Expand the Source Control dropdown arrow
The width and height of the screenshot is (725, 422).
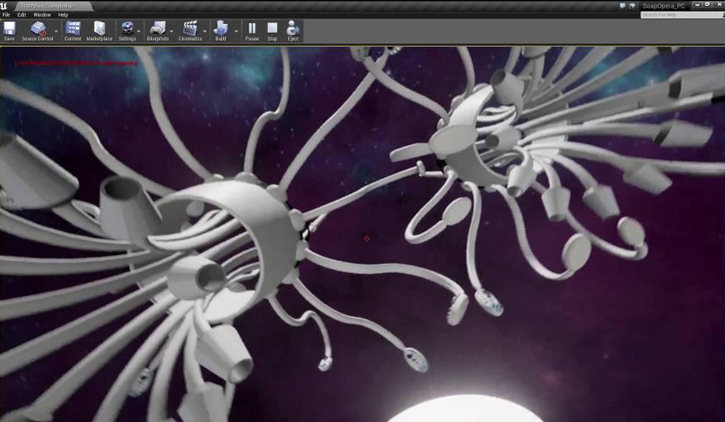tap(57, 31)
